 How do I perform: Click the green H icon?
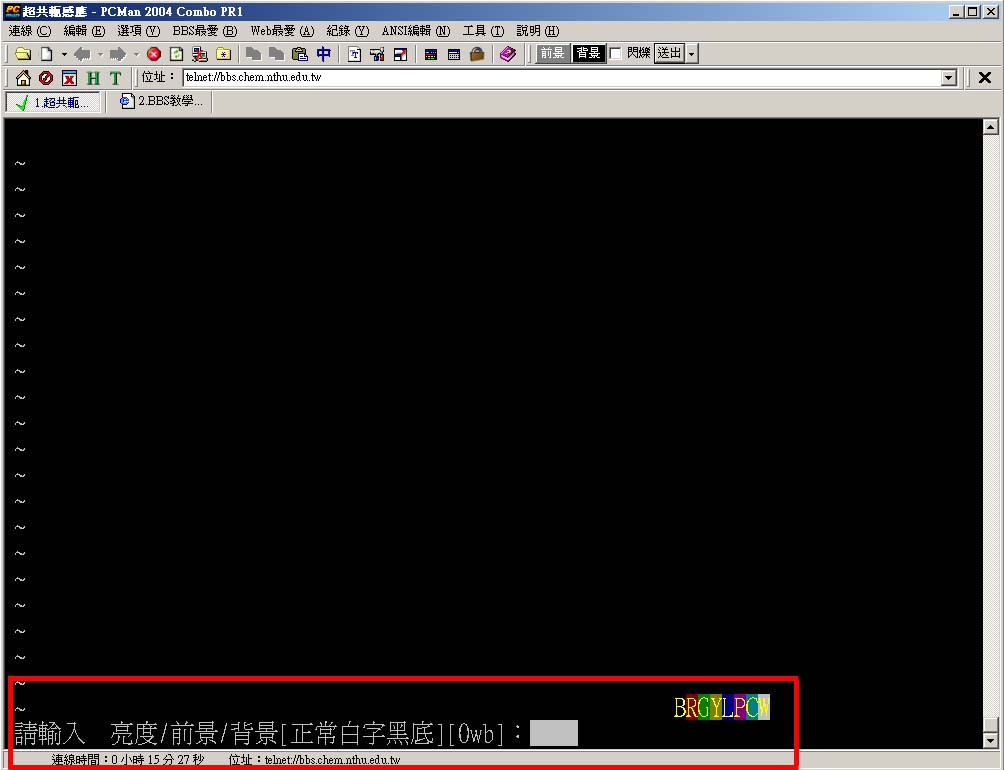pyautogui.click(x=93, y=78)
